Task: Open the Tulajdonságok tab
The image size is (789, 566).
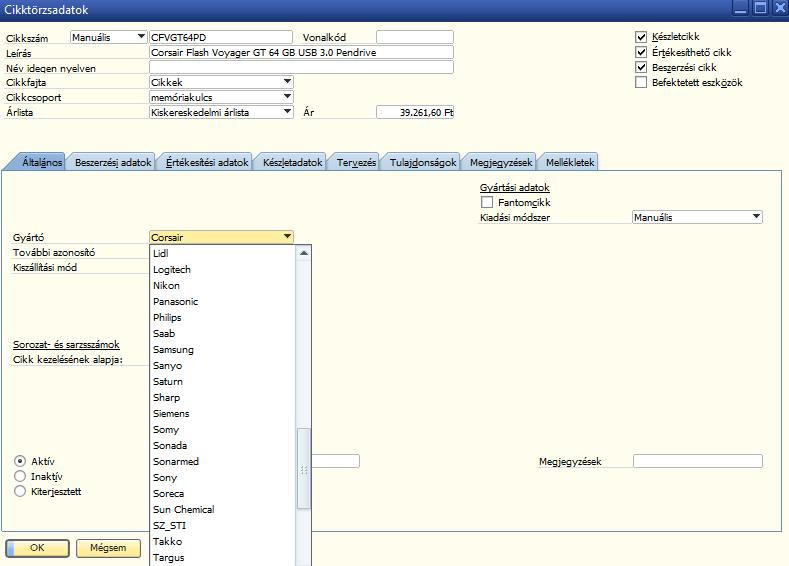Action: (x=423, y=162)
